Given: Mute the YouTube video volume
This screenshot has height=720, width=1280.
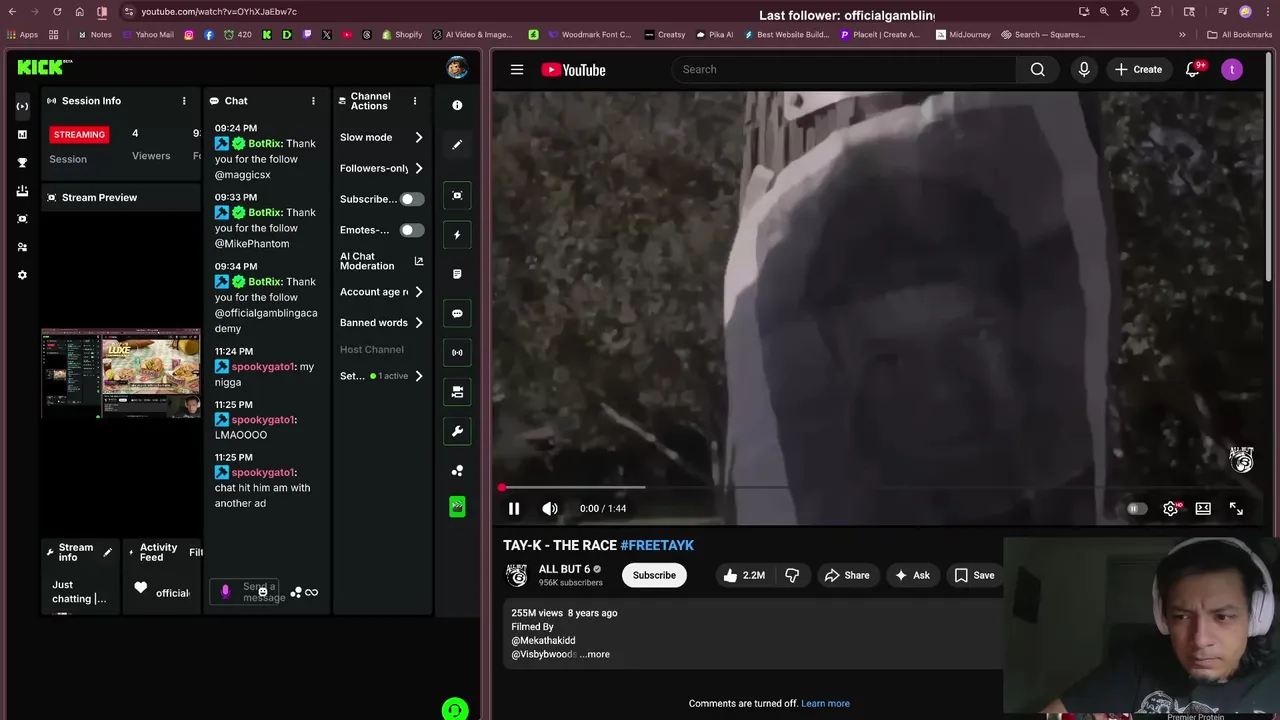Looking at the screenshot, I should 549,508.
